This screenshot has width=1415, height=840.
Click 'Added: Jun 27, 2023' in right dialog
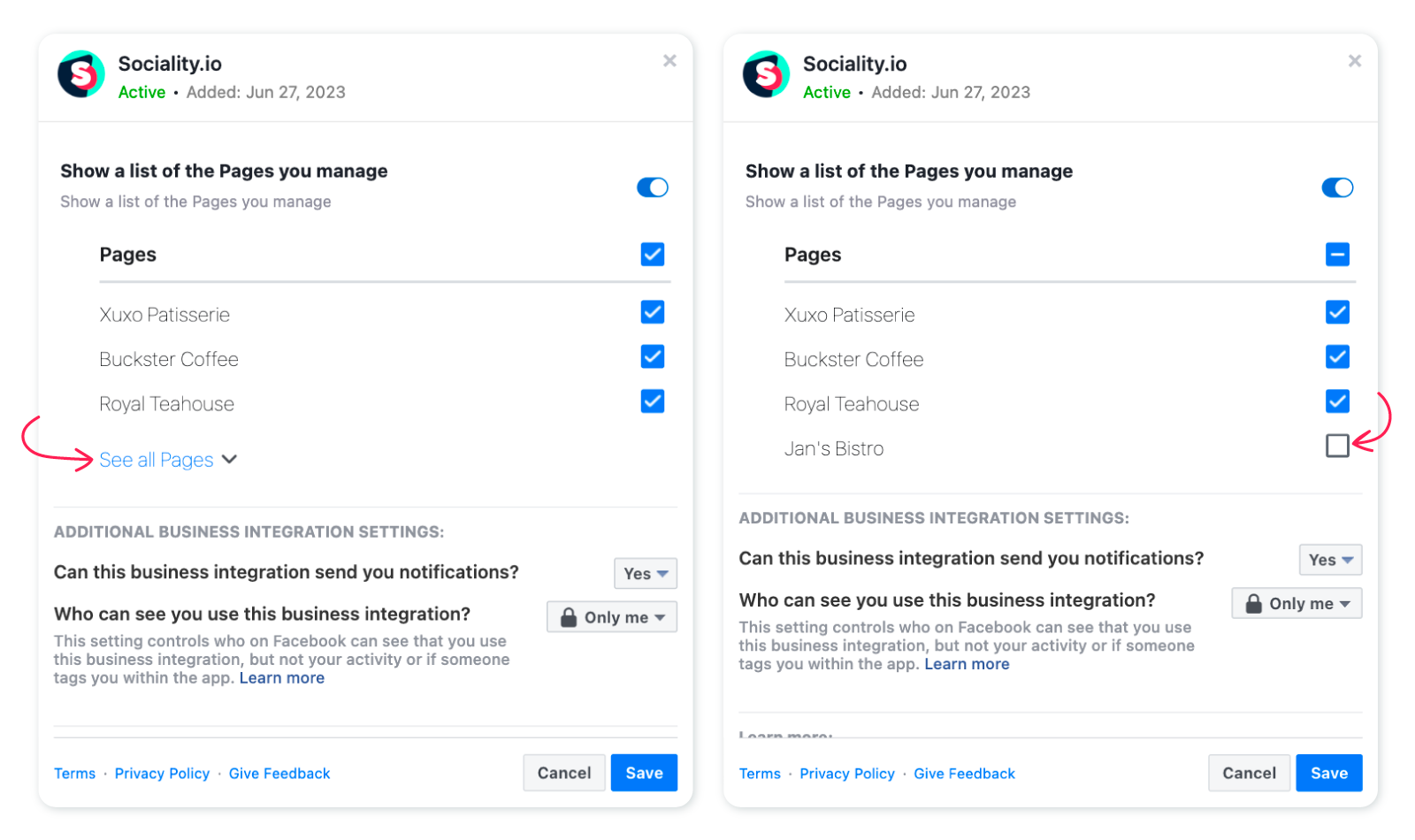pos(951,92)
